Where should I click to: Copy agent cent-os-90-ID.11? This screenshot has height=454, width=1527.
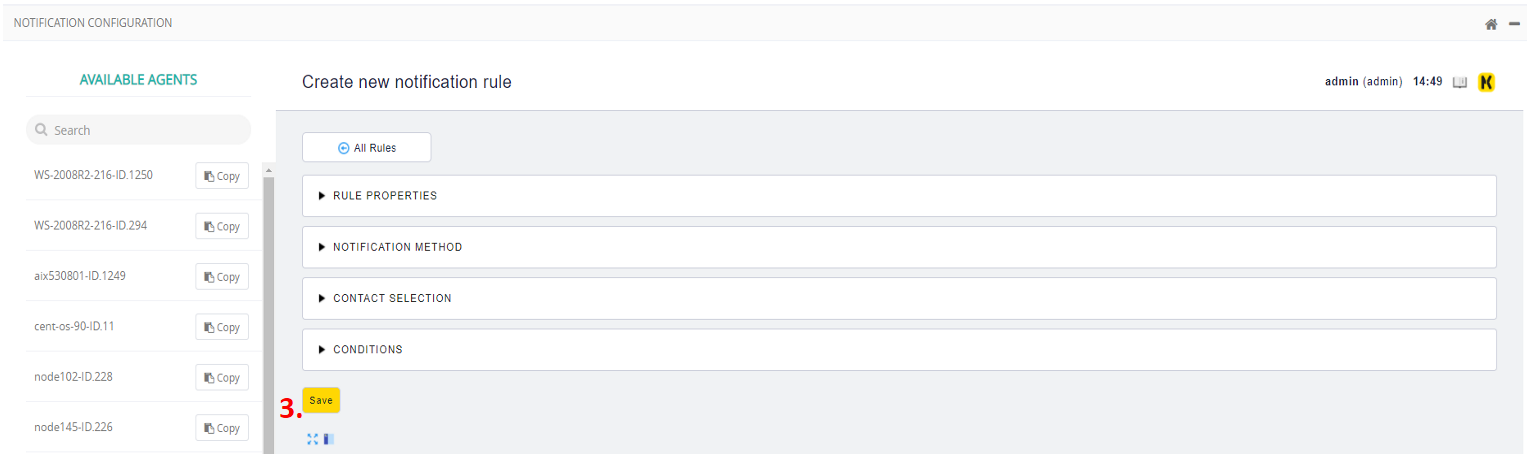click(x=222, y=327)
